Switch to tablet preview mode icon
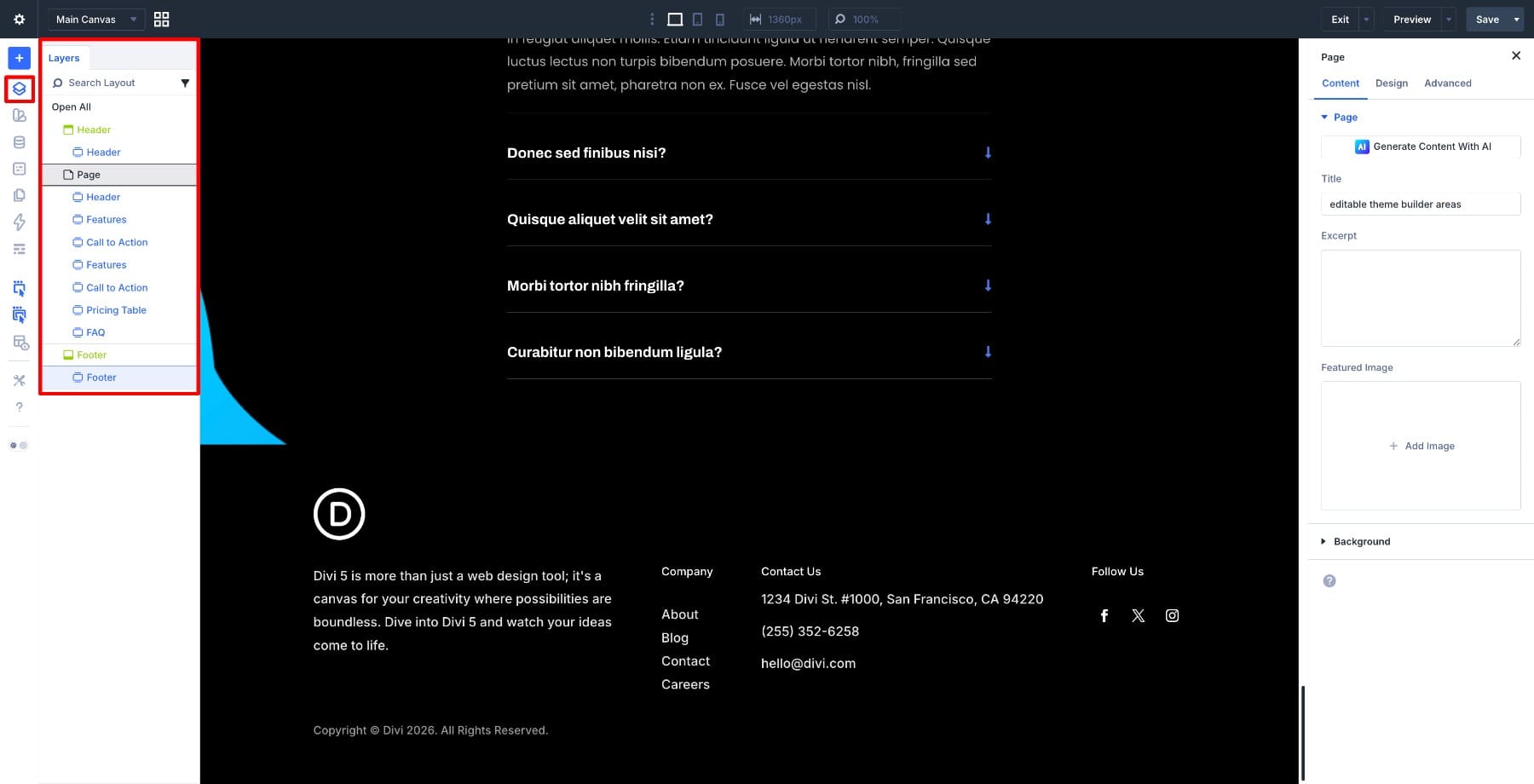The width and height of the screenshot is (1534, 784). coord(698,18)
